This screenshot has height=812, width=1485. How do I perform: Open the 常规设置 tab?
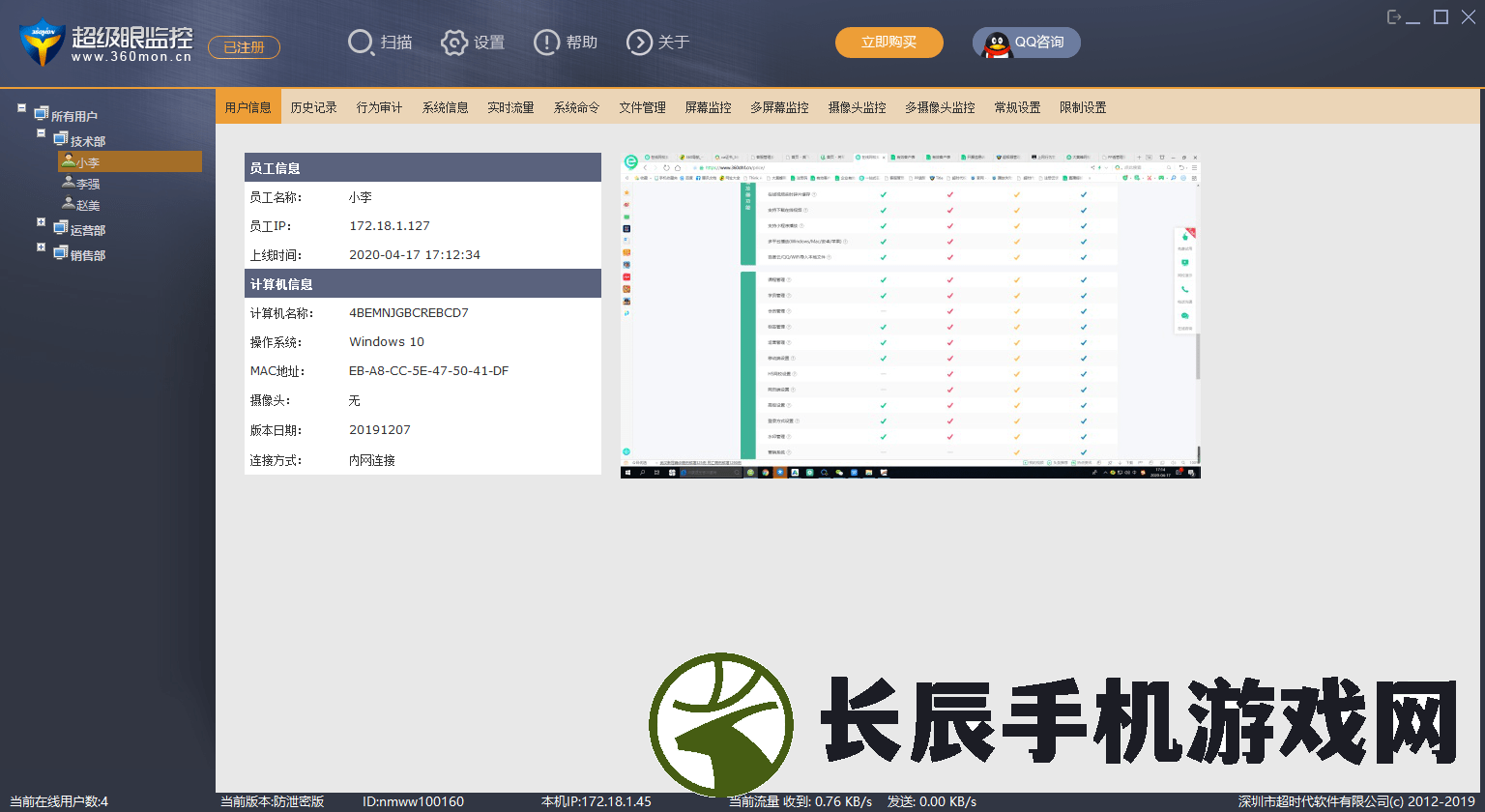point(1018,107)
